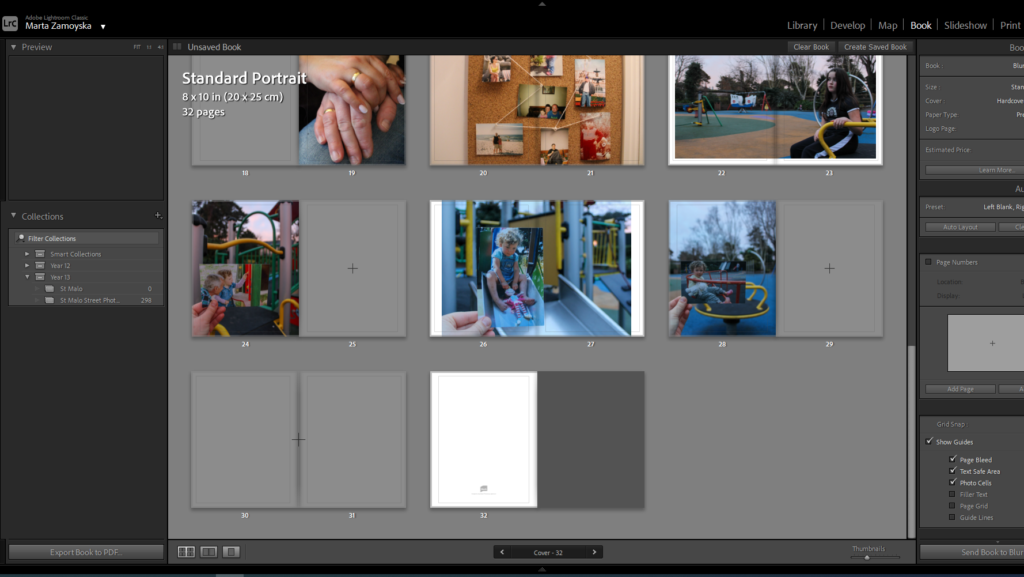The width and height of the screenshot is (1024, 577).
Task: Select the playground spread on pages 22-23
Action: coord(775,108)
